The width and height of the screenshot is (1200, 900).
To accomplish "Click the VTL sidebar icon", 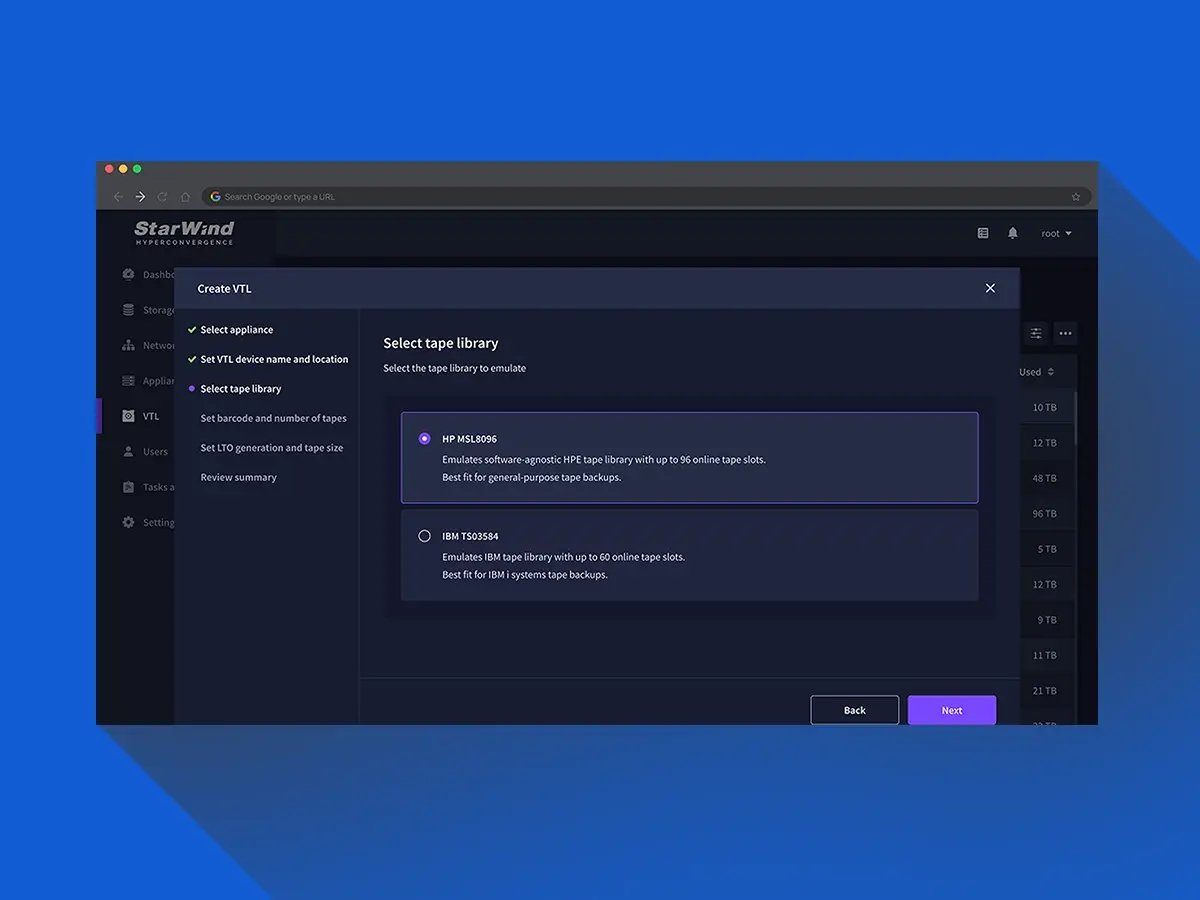I will click(128, 416).
